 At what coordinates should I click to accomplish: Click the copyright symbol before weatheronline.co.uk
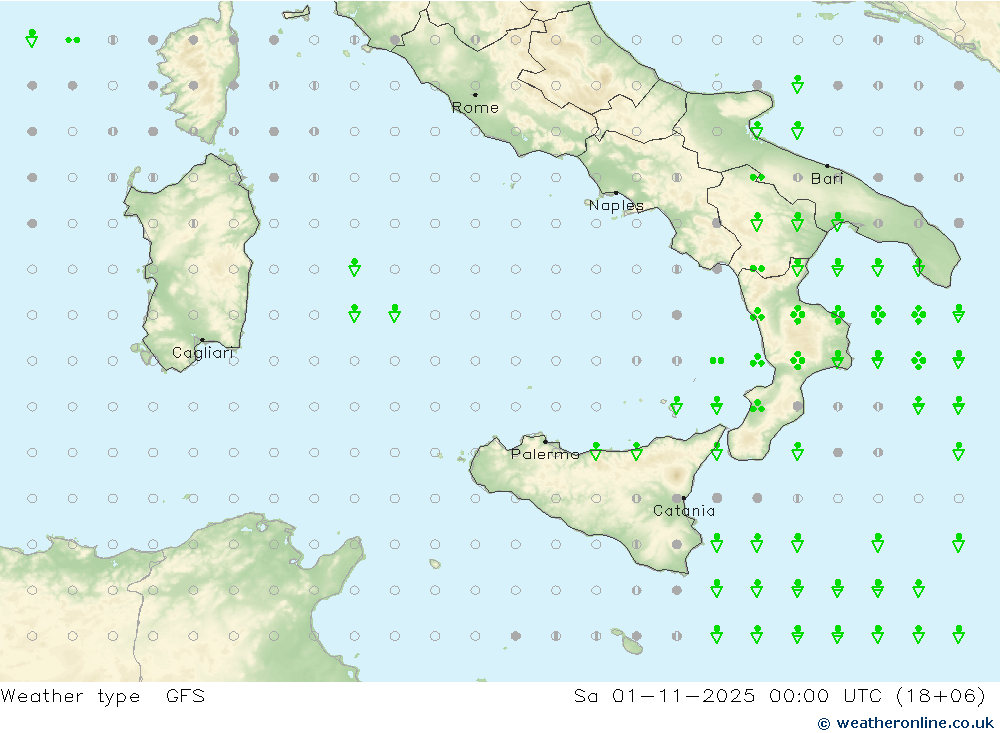[x=824, y=723]
